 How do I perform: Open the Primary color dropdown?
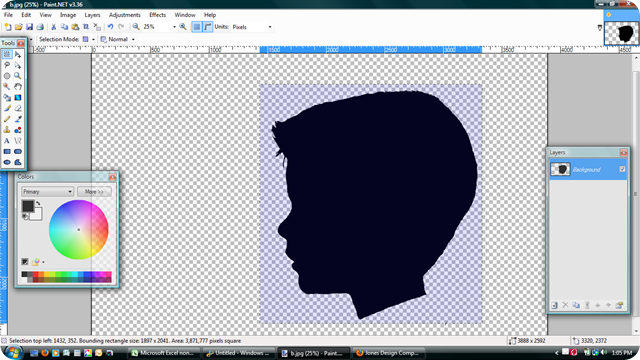[47, 191]
